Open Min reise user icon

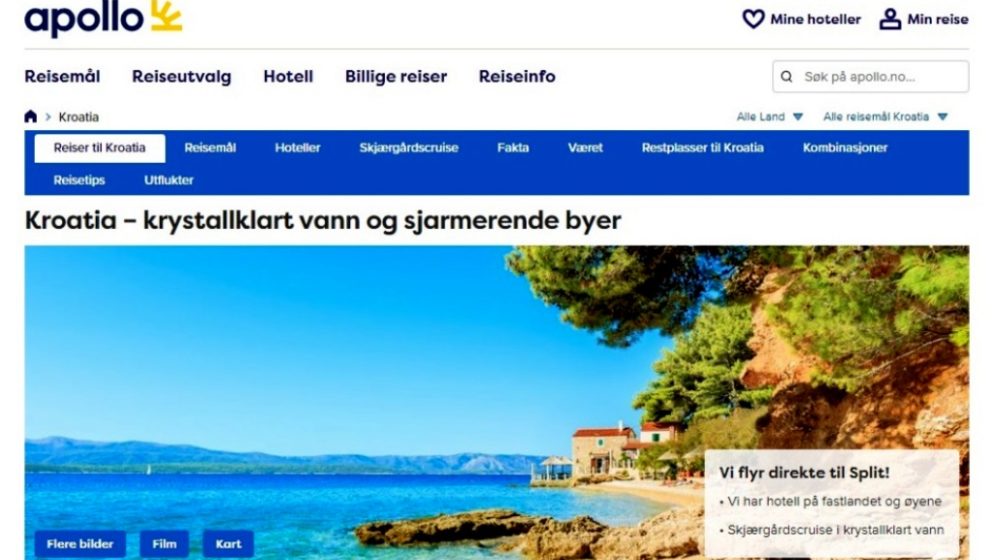click(x=890, y=19)
